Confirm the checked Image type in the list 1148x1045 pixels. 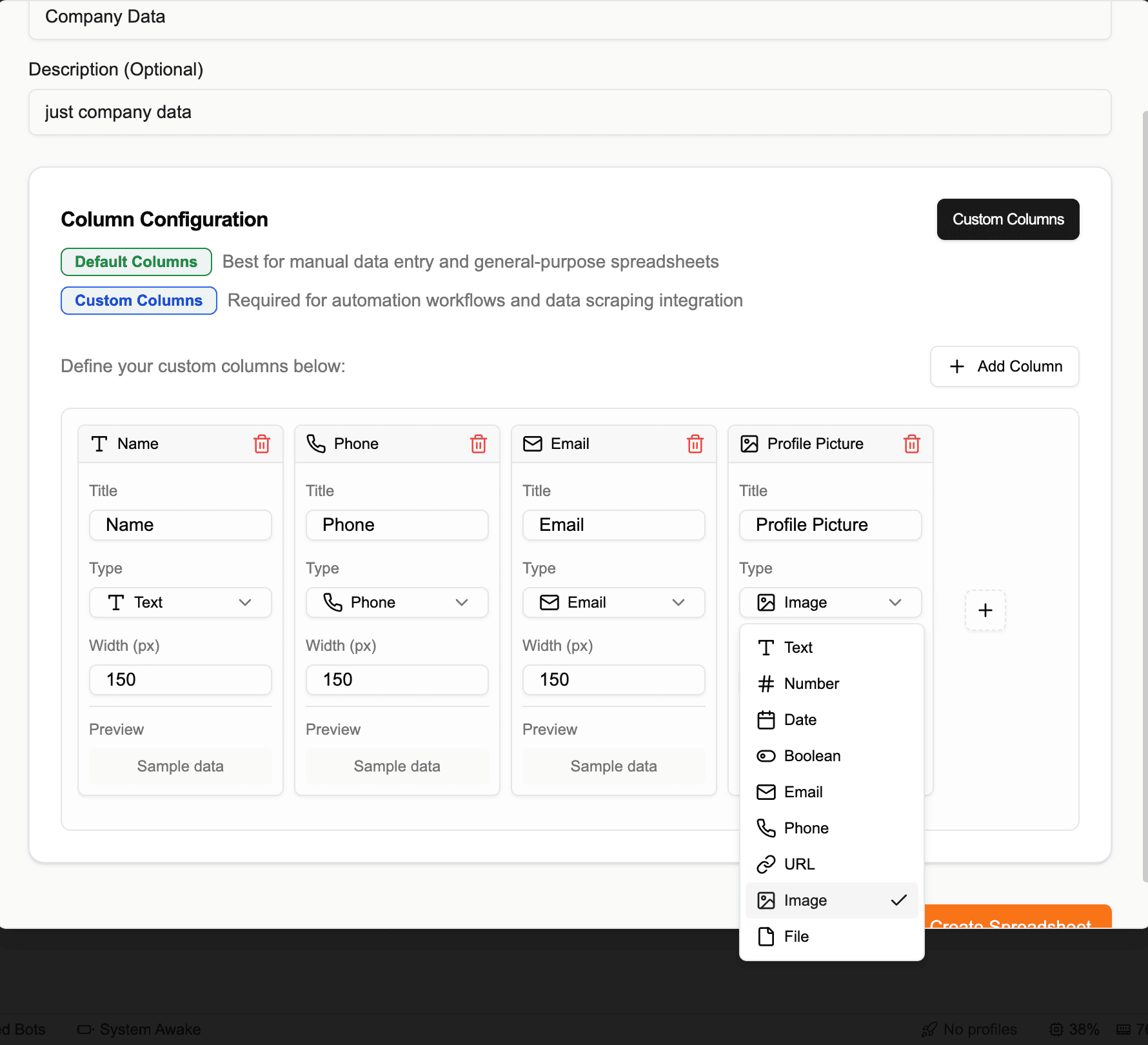pos(831,901)
